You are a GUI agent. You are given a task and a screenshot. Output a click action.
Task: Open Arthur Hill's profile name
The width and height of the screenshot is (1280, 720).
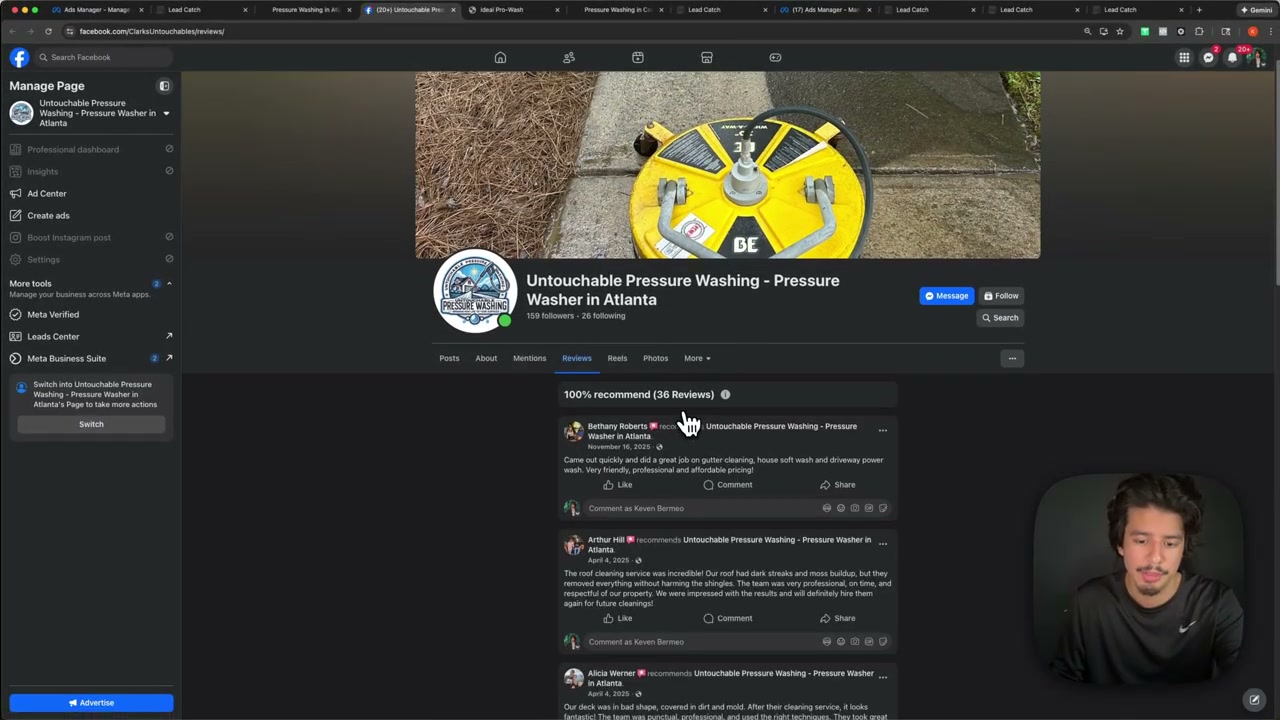[x=606, y=540]
